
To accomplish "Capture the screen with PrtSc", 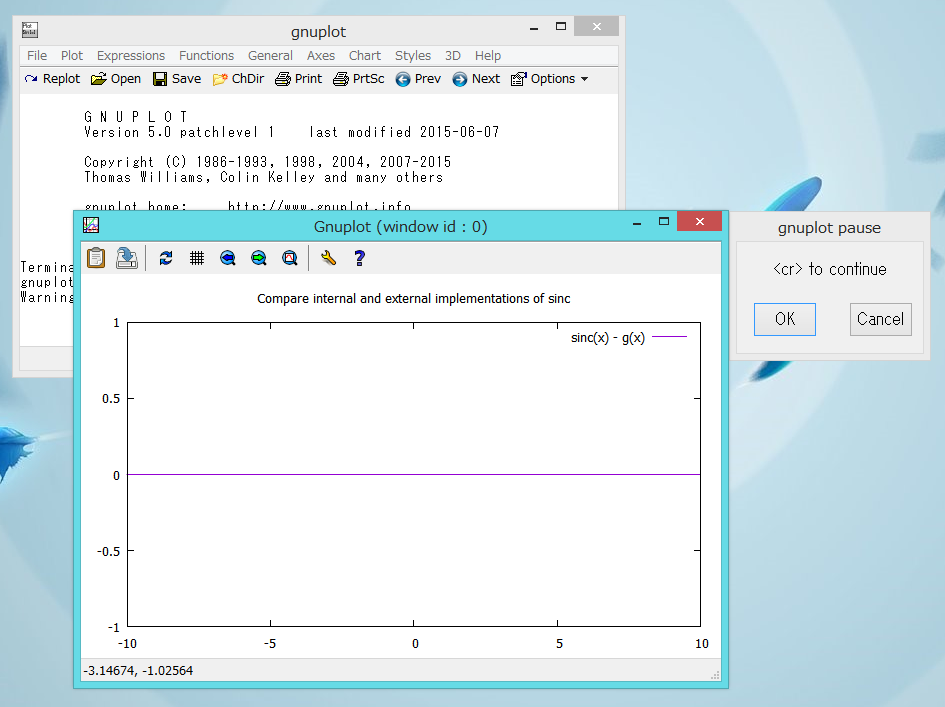I will point(358,79).
